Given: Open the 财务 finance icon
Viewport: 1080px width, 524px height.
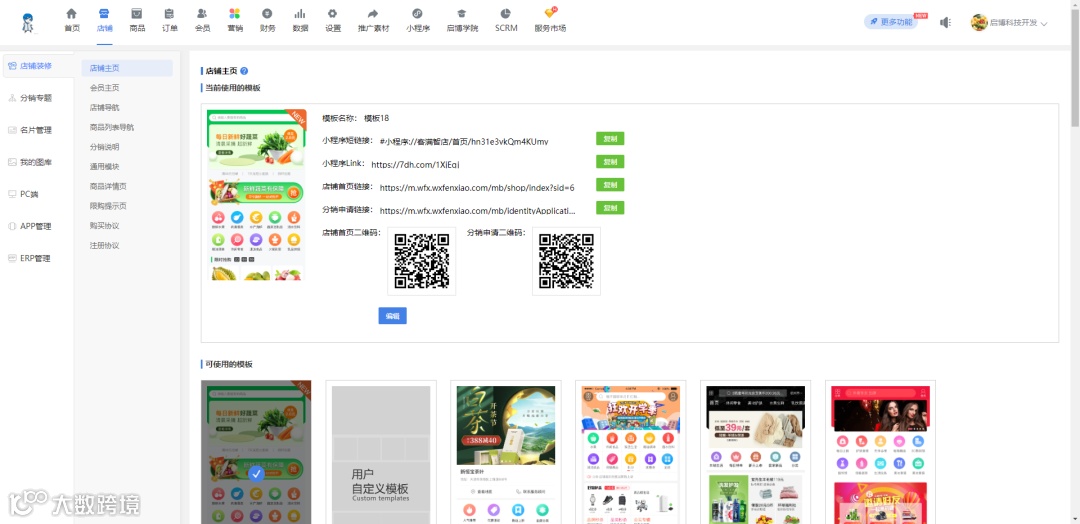Looking at the screenshot, I should coord(267,14).
